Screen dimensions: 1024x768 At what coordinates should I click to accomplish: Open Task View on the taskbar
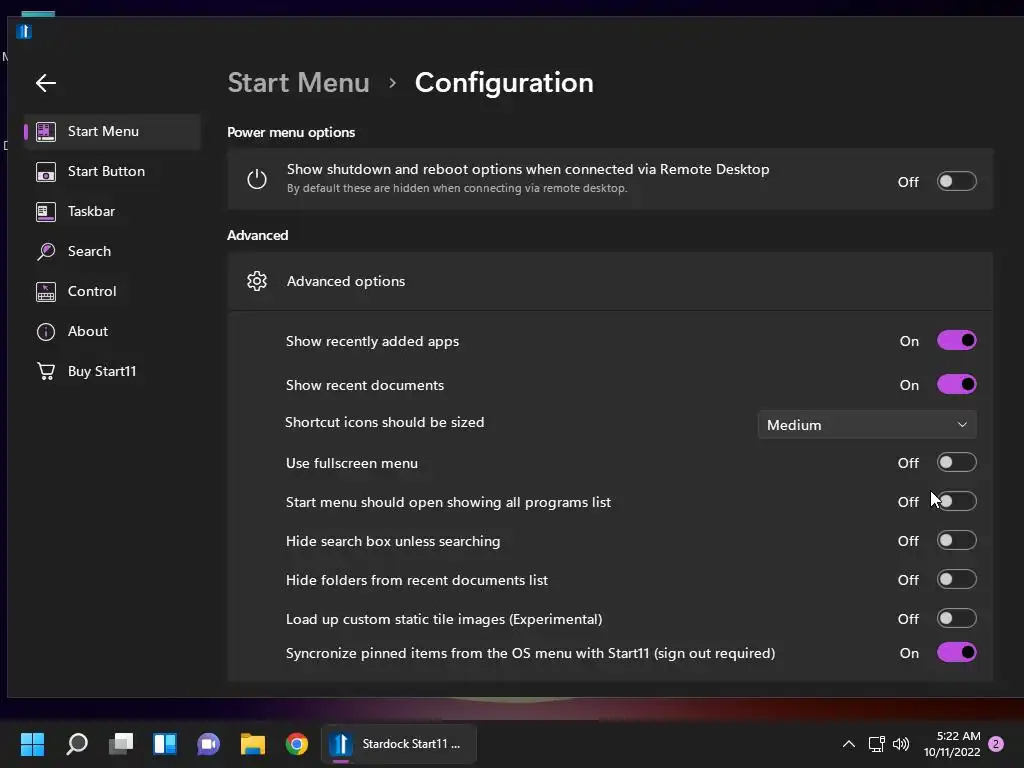click(121, 744)
